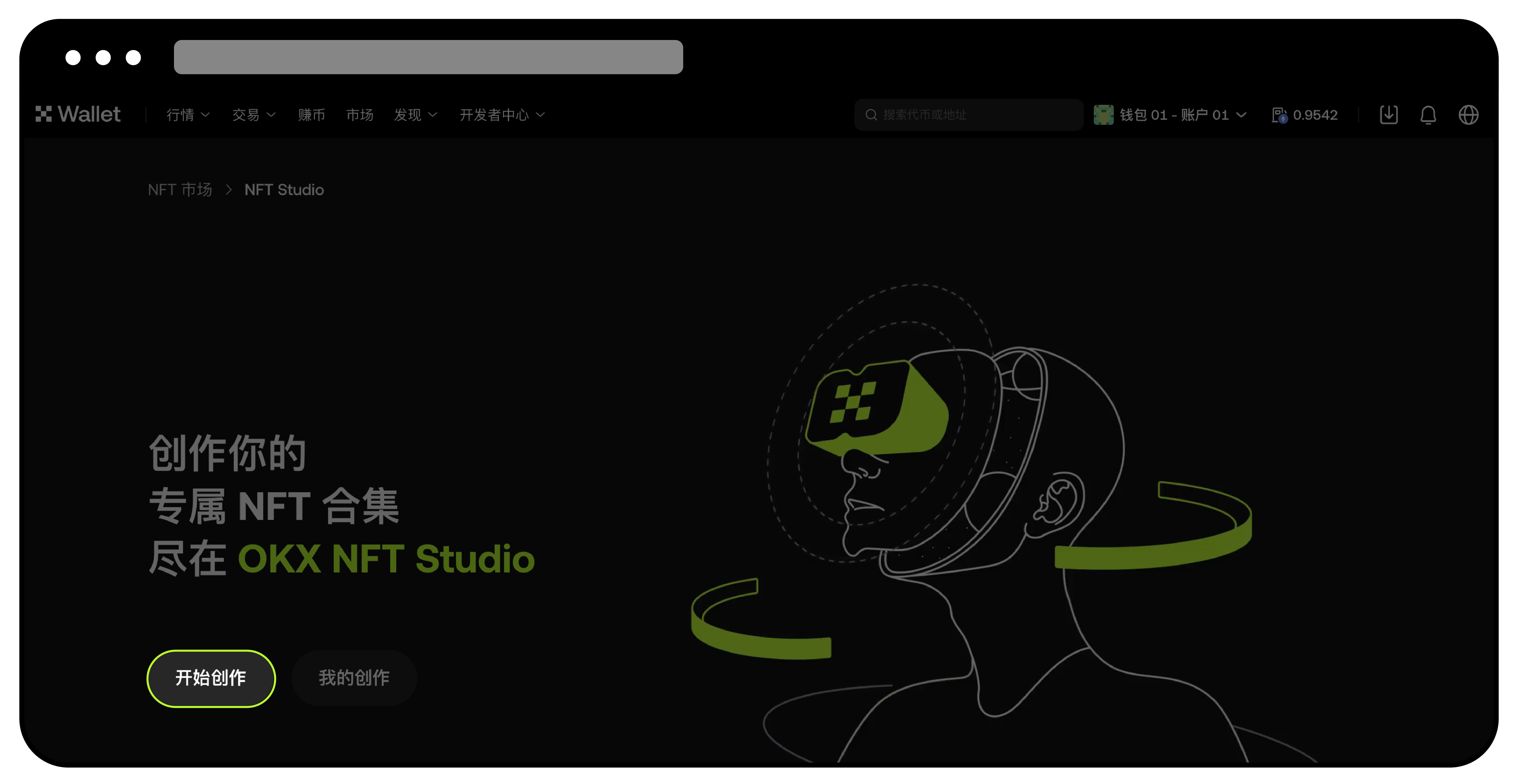Image resolution: width=1518 pixels, height=784 pixels.
Task: Click the VR headset illustration
Action: [x=877, y=408]
